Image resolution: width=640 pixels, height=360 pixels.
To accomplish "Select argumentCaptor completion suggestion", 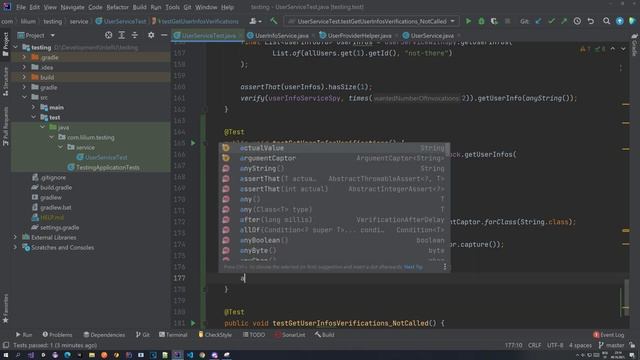I will coord(334,158).
